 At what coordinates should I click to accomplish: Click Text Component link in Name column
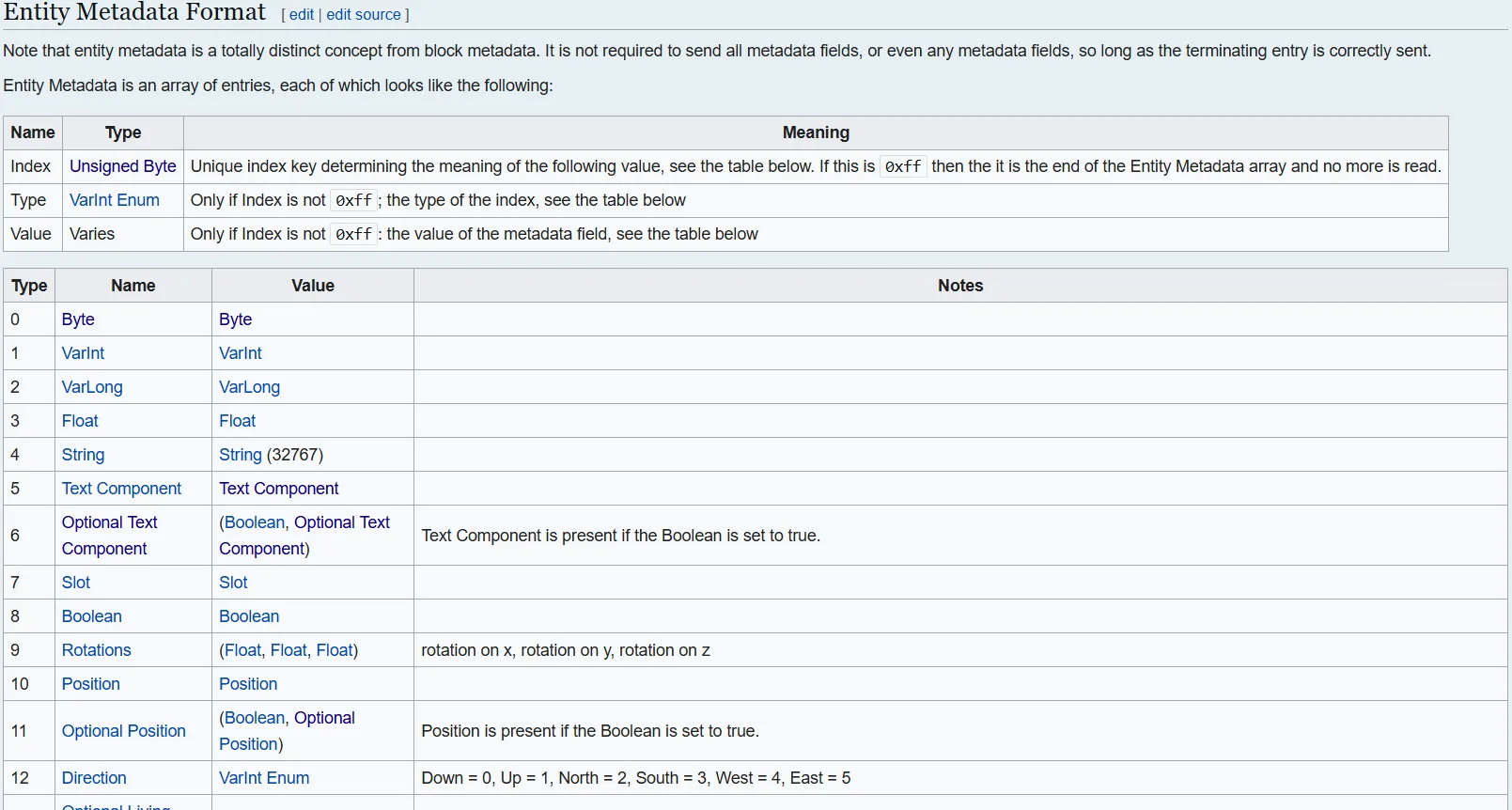tap(121, 489)
